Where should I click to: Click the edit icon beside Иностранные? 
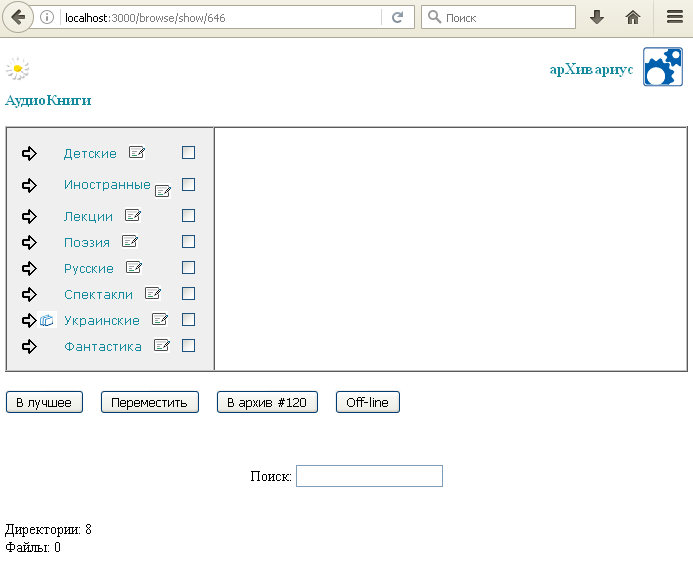coord(163,191)
